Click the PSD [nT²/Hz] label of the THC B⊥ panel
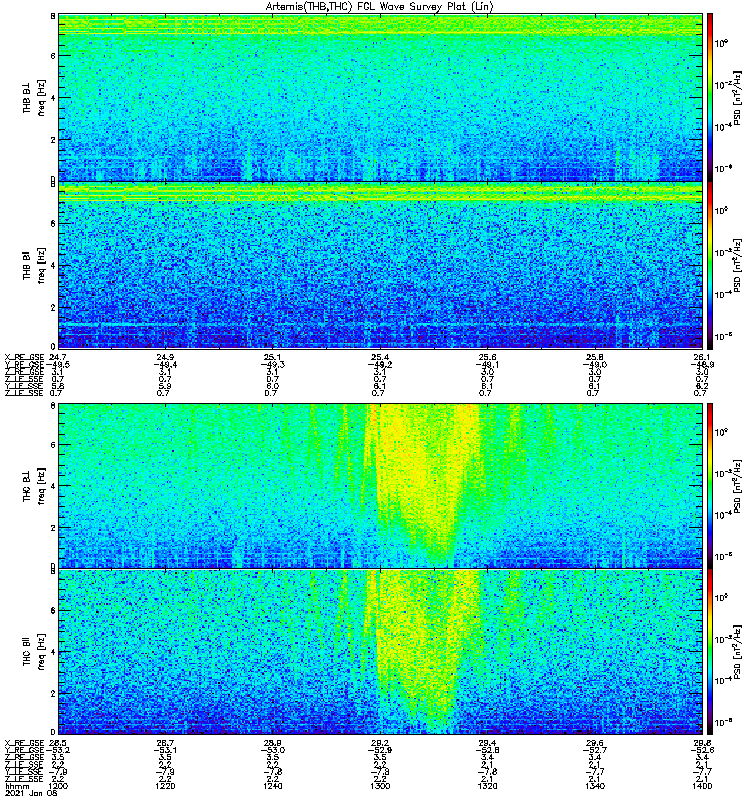750x800 pixels. tap(737, 485)
